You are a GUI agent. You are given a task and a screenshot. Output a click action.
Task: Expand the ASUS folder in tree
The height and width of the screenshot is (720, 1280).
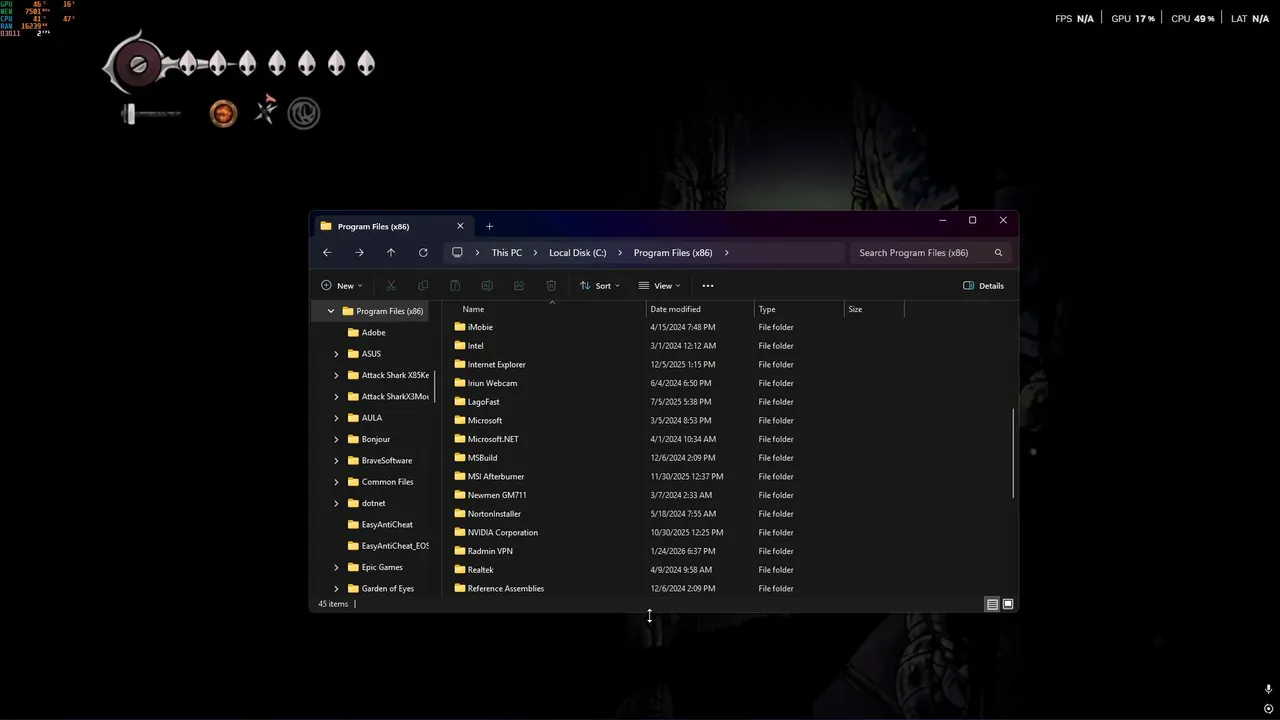pyautogui.click(x=337, y=354)
